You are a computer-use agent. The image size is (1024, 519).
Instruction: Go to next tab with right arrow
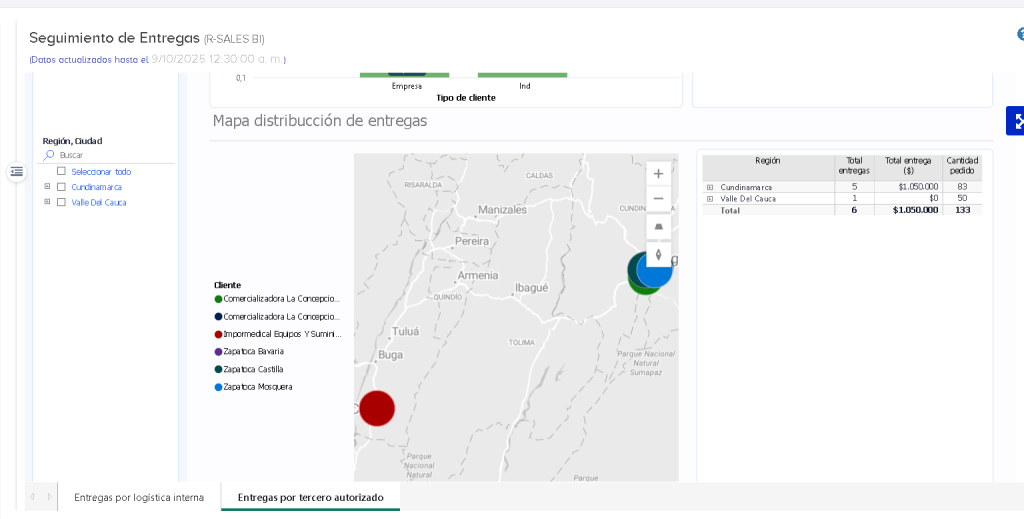point(50,497)
